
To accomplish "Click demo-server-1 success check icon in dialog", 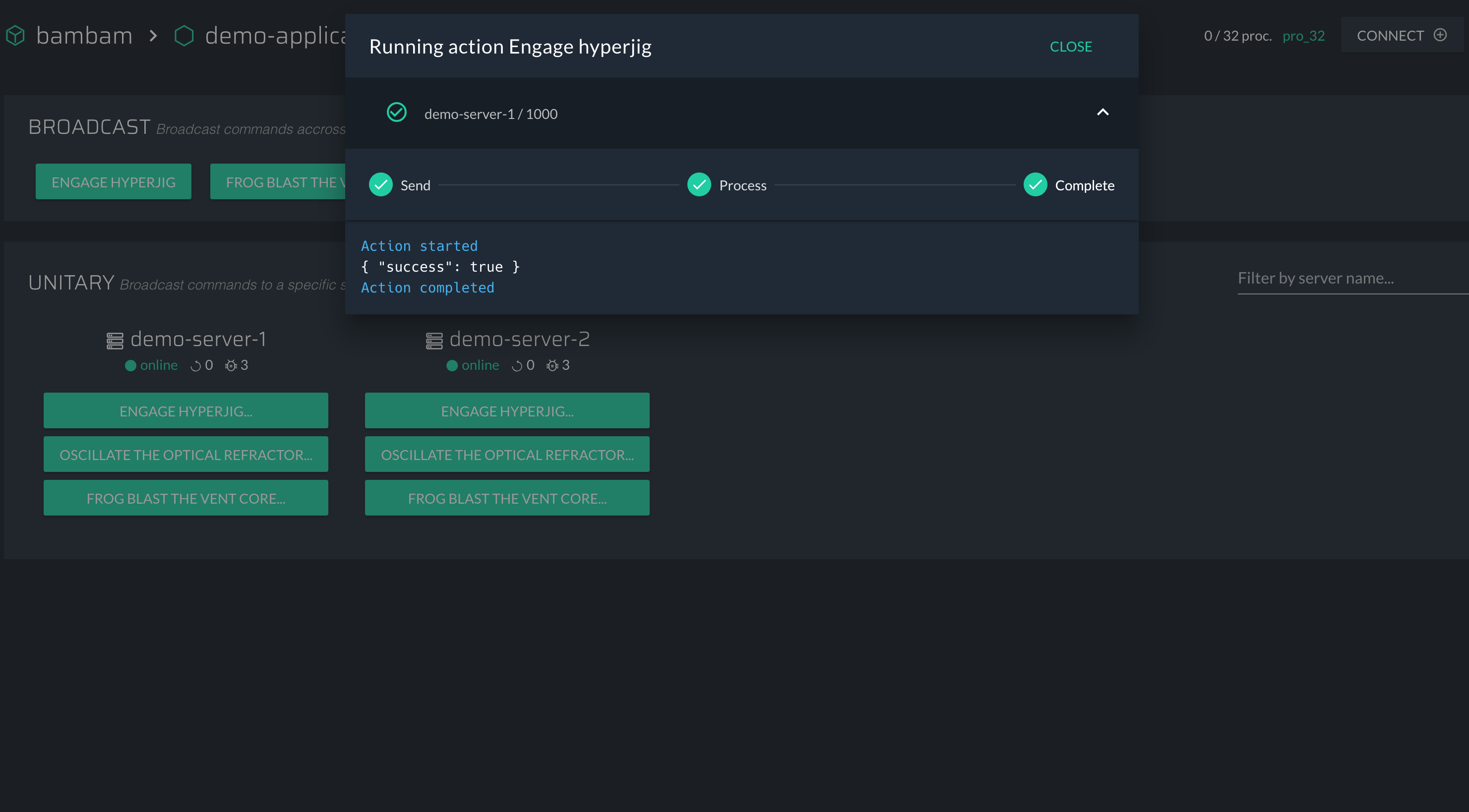I will click(x=396, y=112).
